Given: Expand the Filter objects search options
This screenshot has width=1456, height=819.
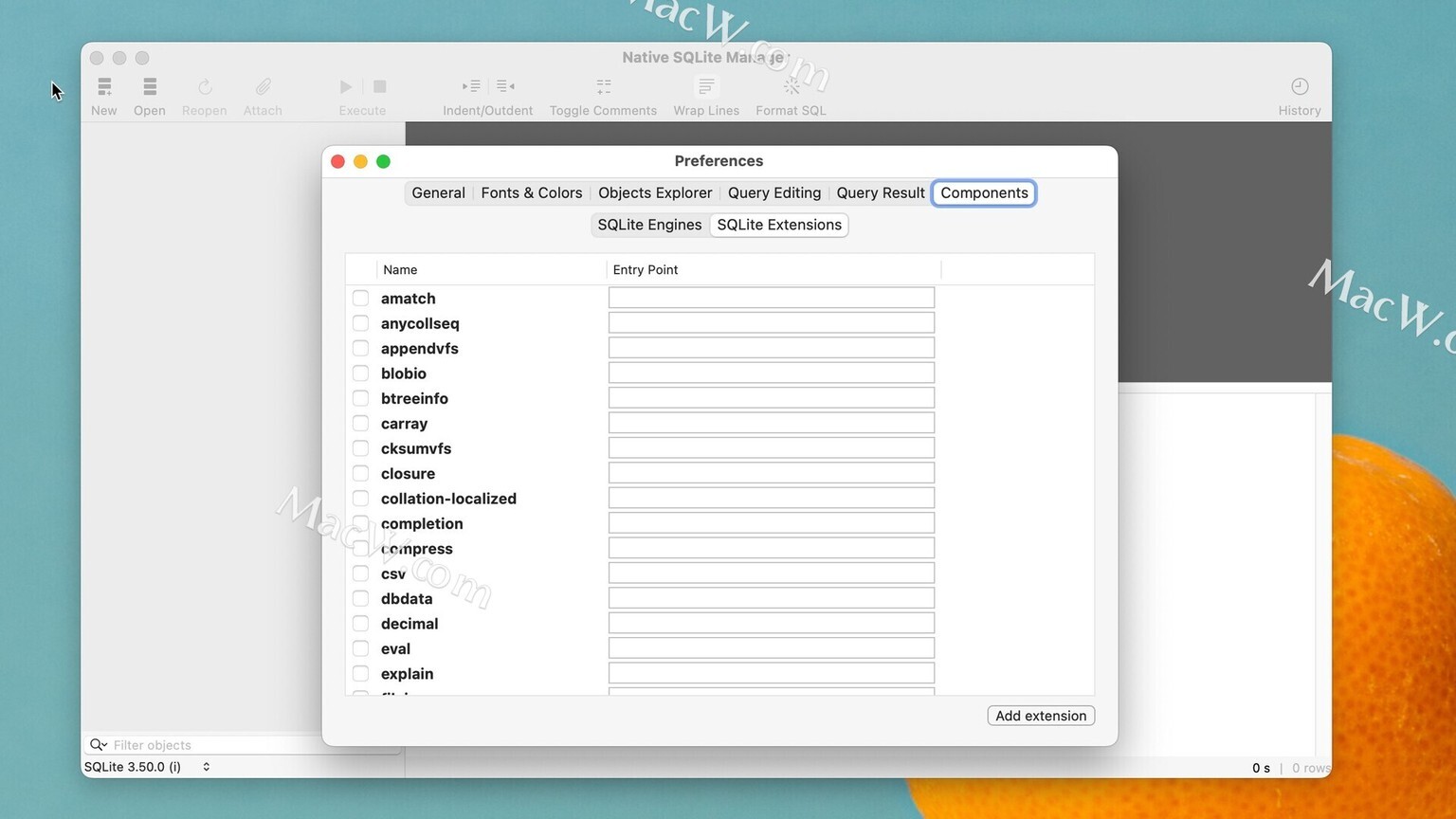Looking at the screenshot, I should click(x=99, y=745).
